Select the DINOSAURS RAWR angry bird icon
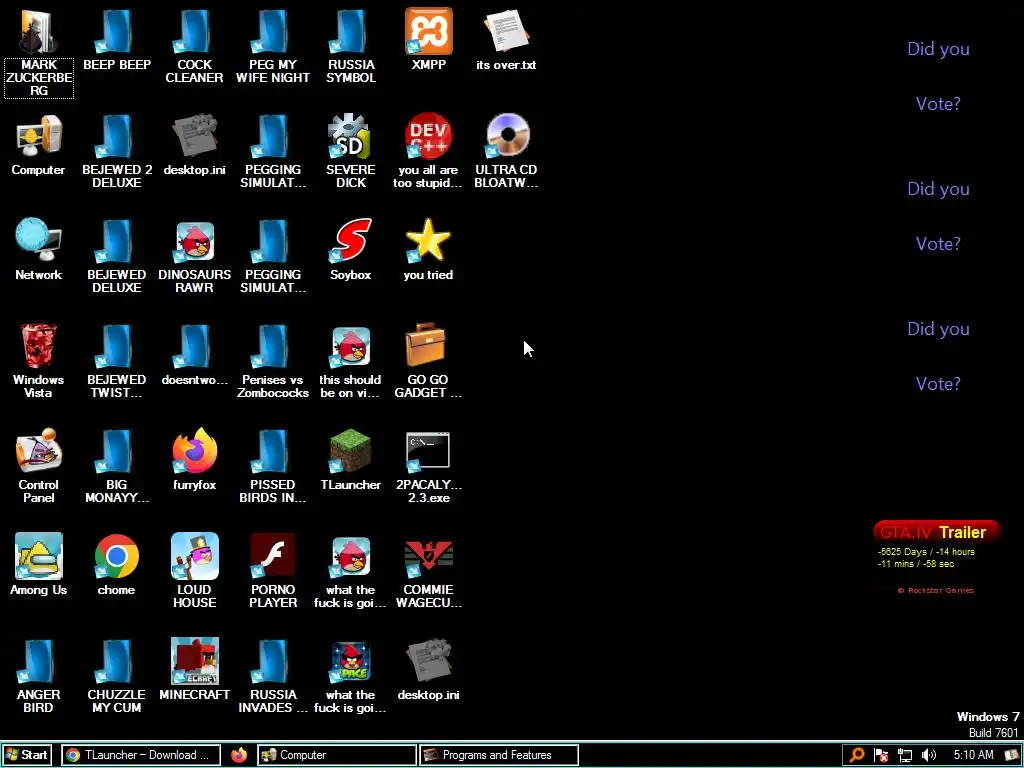 click(195, 242)
